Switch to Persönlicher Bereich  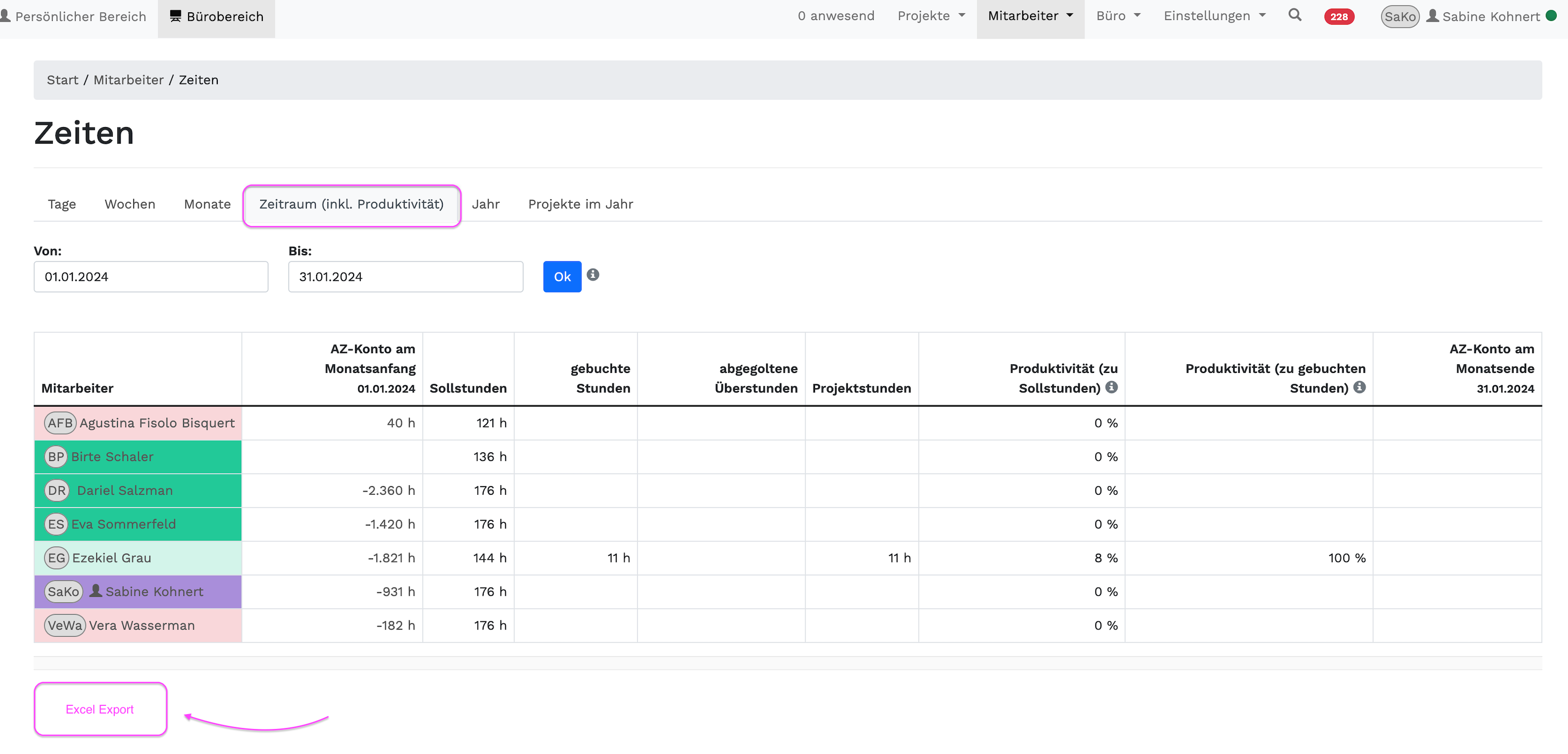(x=73, y=16)
